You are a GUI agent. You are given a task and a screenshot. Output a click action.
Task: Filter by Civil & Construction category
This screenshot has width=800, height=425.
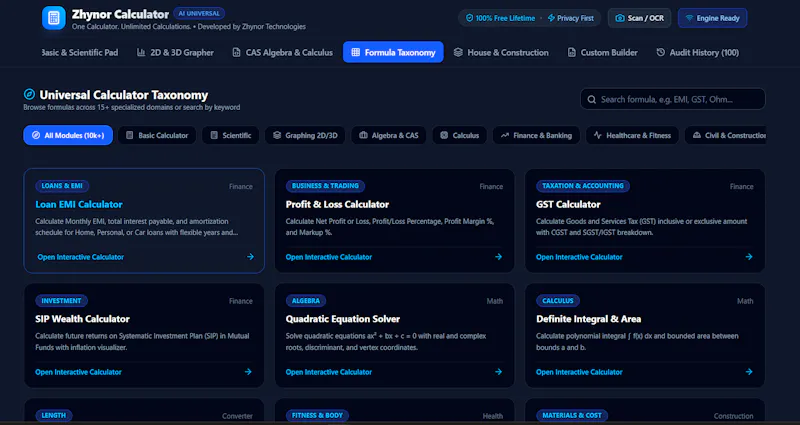click(x=726, y=135)
